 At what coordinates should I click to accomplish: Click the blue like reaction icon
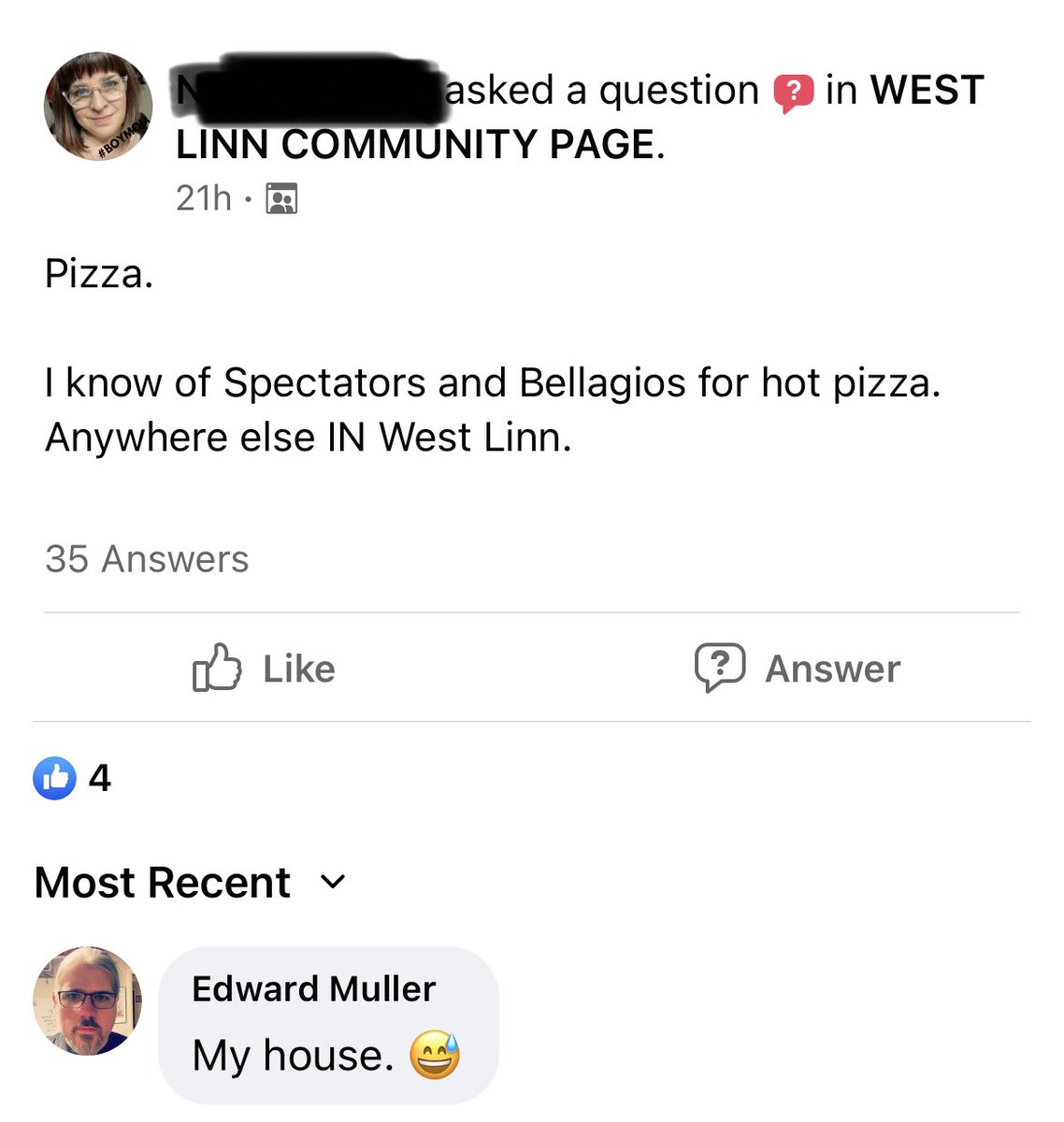55,778
